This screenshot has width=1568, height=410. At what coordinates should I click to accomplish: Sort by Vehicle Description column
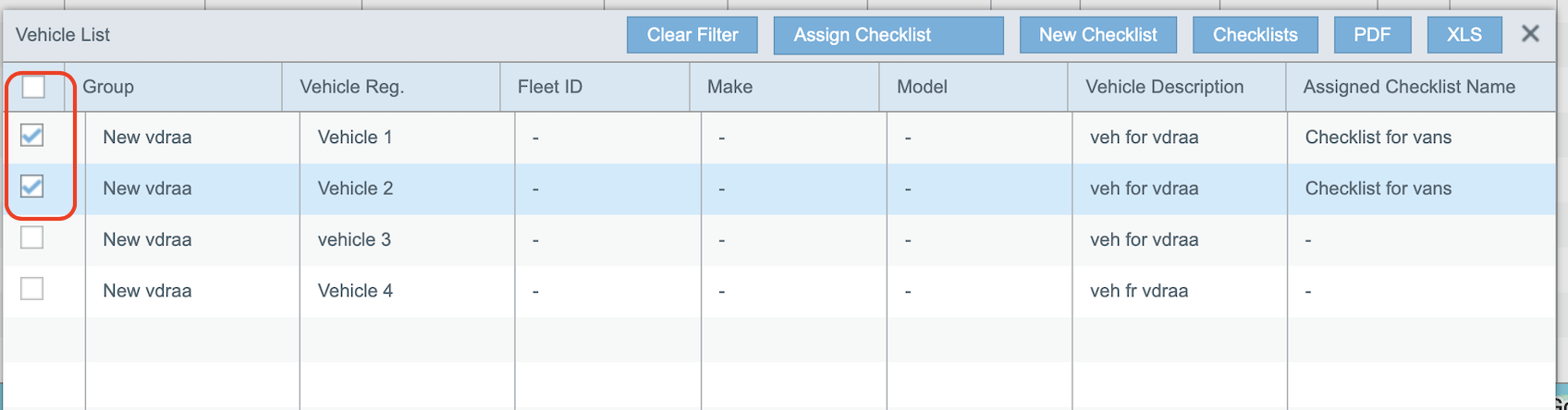click(x=1164, y=87)
